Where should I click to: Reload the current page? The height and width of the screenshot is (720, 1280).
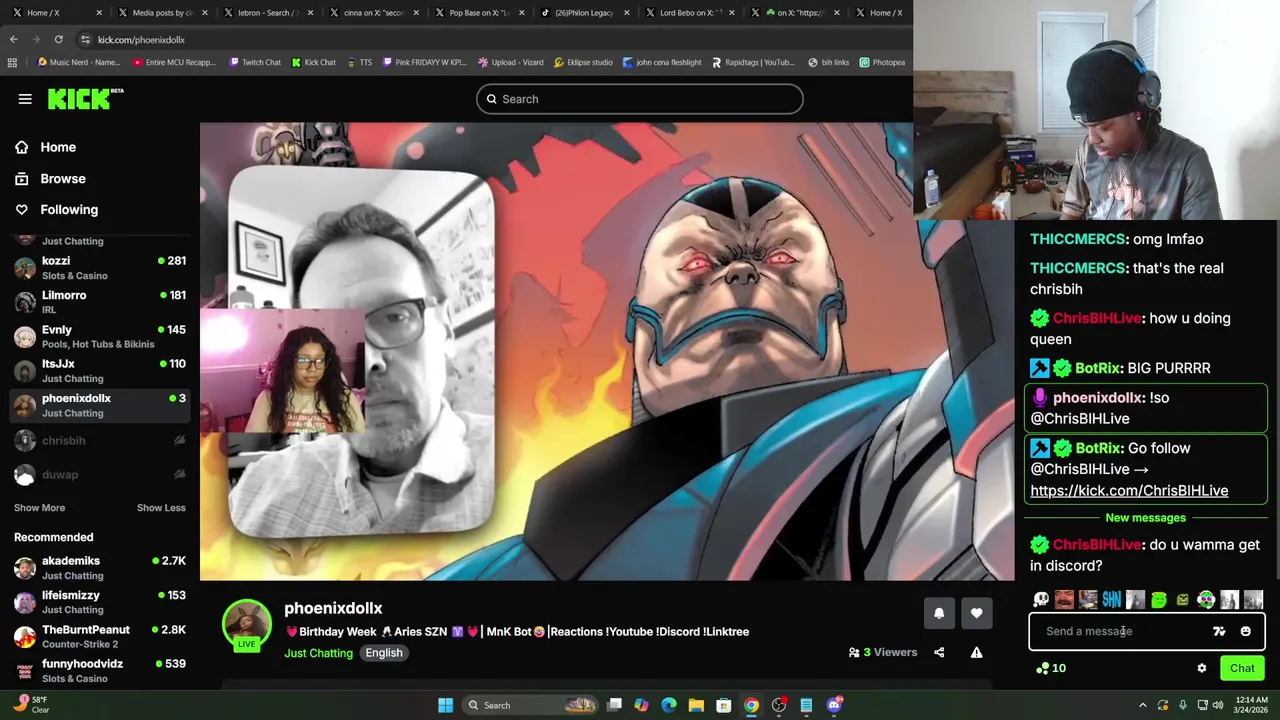pos(59,39)
